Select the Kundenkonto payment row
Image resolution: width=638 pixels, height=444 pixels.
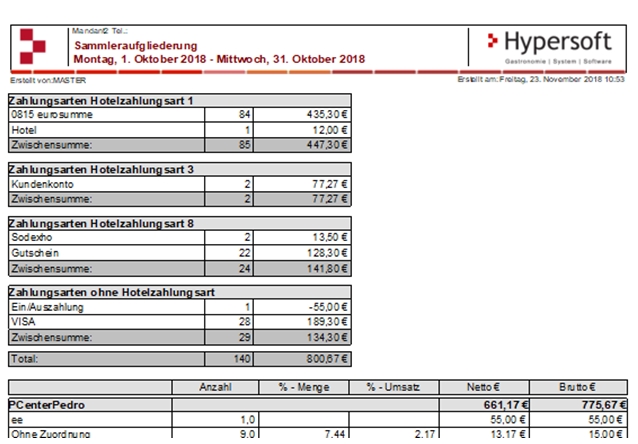[40, 185]
